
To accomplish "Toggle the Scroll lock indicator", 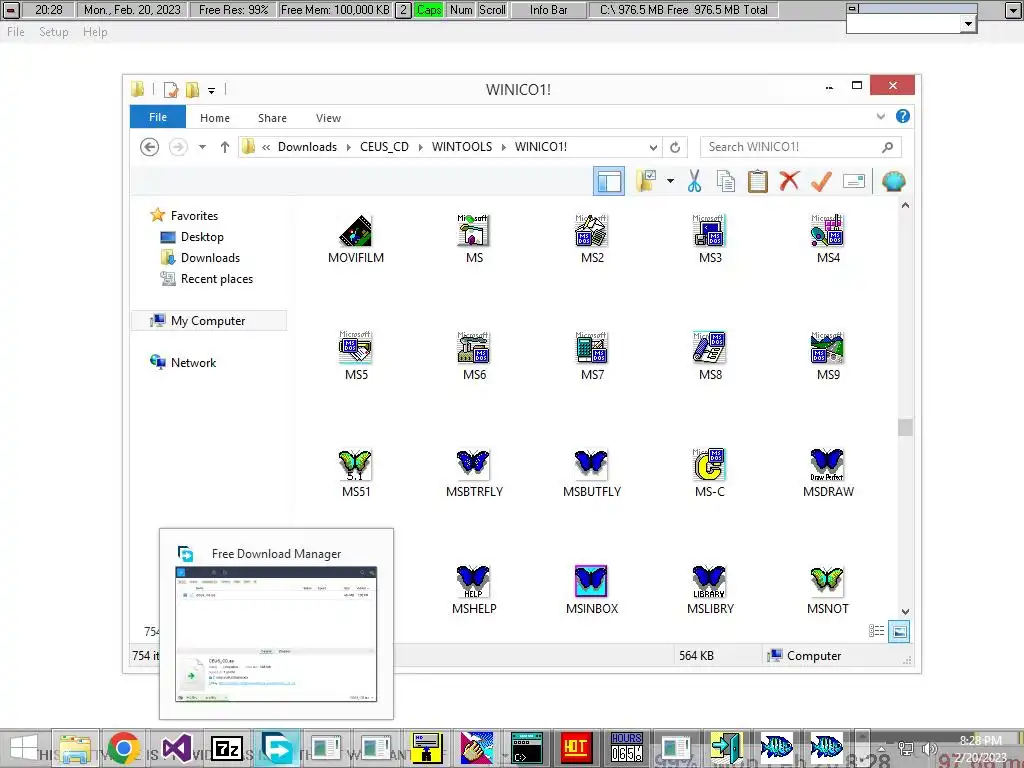I will pyautogui.click(x=492, y=10).
